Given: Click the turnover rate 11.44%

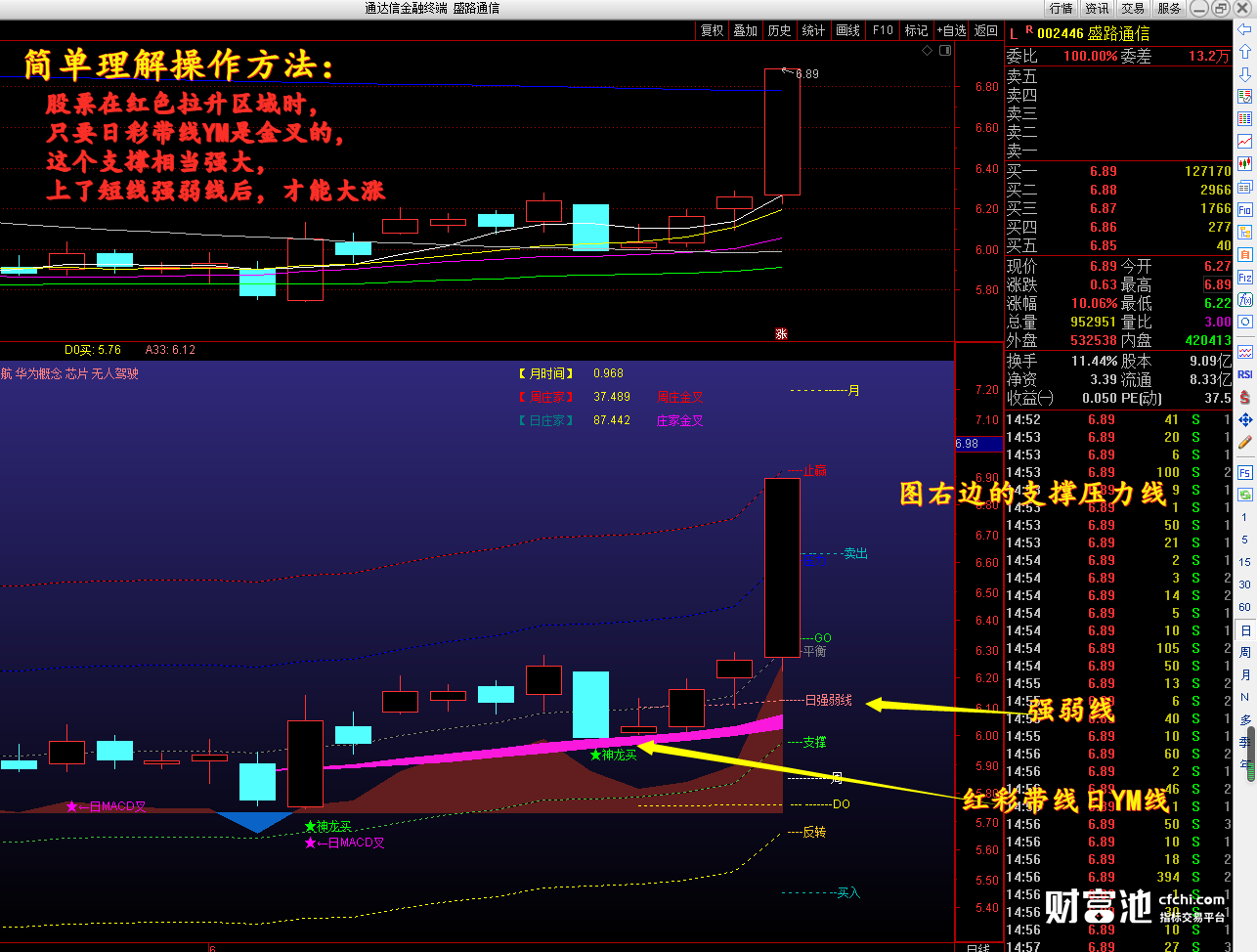Looking at the screenshot, I should pyautogui.click(x=1094, y=361).
